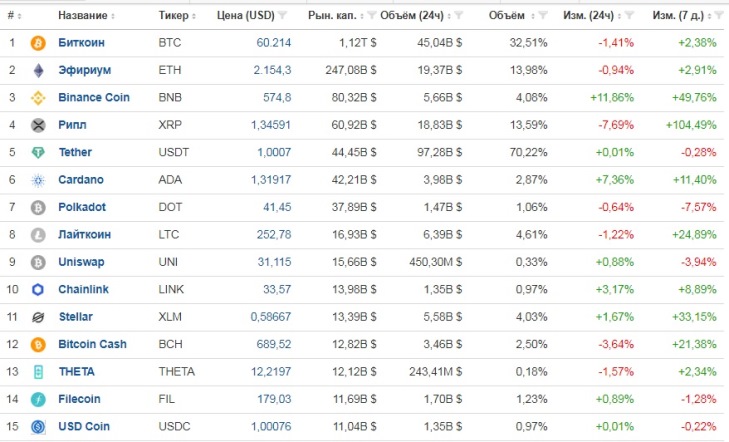Open the Uniswap link
This screenshot has height=442, width=729.
(81, 262)
